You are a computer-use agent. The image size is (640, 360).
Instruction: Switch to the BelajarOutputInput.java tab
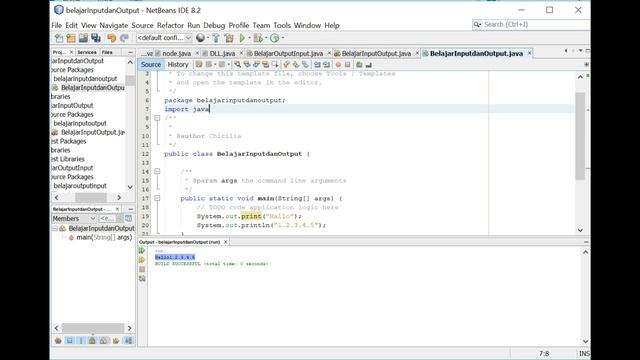pyautogui.click(x=288, y=53)
